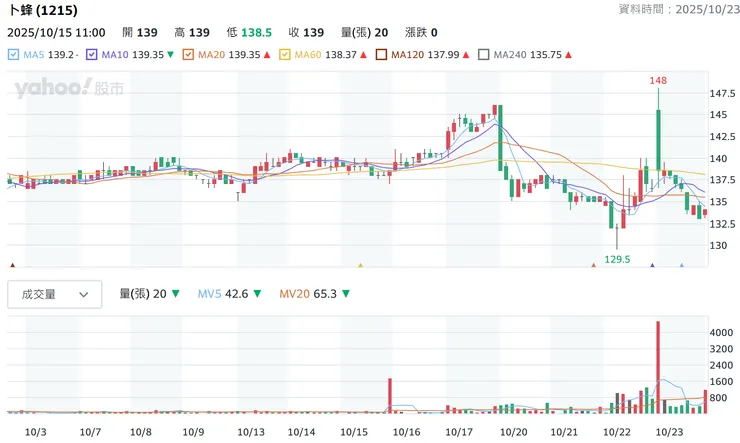Uncheck the MA5 moving average checkbox
Image resolution: width=740 pixels, height=443 pixels.
point(13,55)
